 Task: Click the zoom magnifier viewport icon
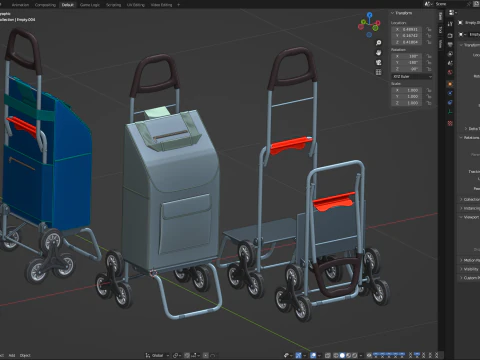click(378, 43)
